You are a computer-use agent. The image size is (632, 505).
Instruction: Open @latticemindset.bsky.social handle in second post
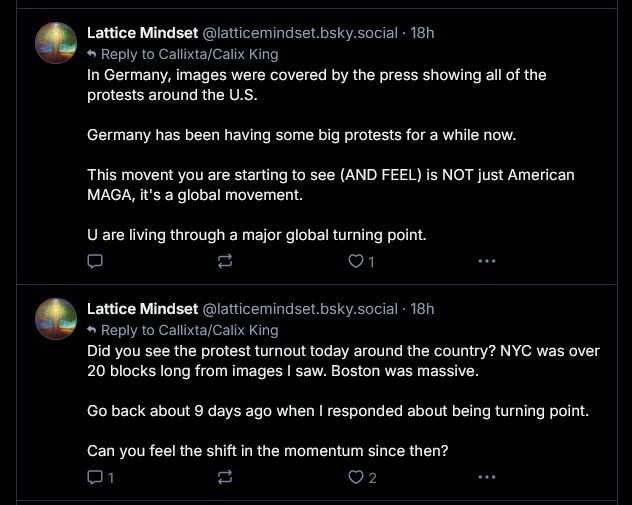coord(300,309)
